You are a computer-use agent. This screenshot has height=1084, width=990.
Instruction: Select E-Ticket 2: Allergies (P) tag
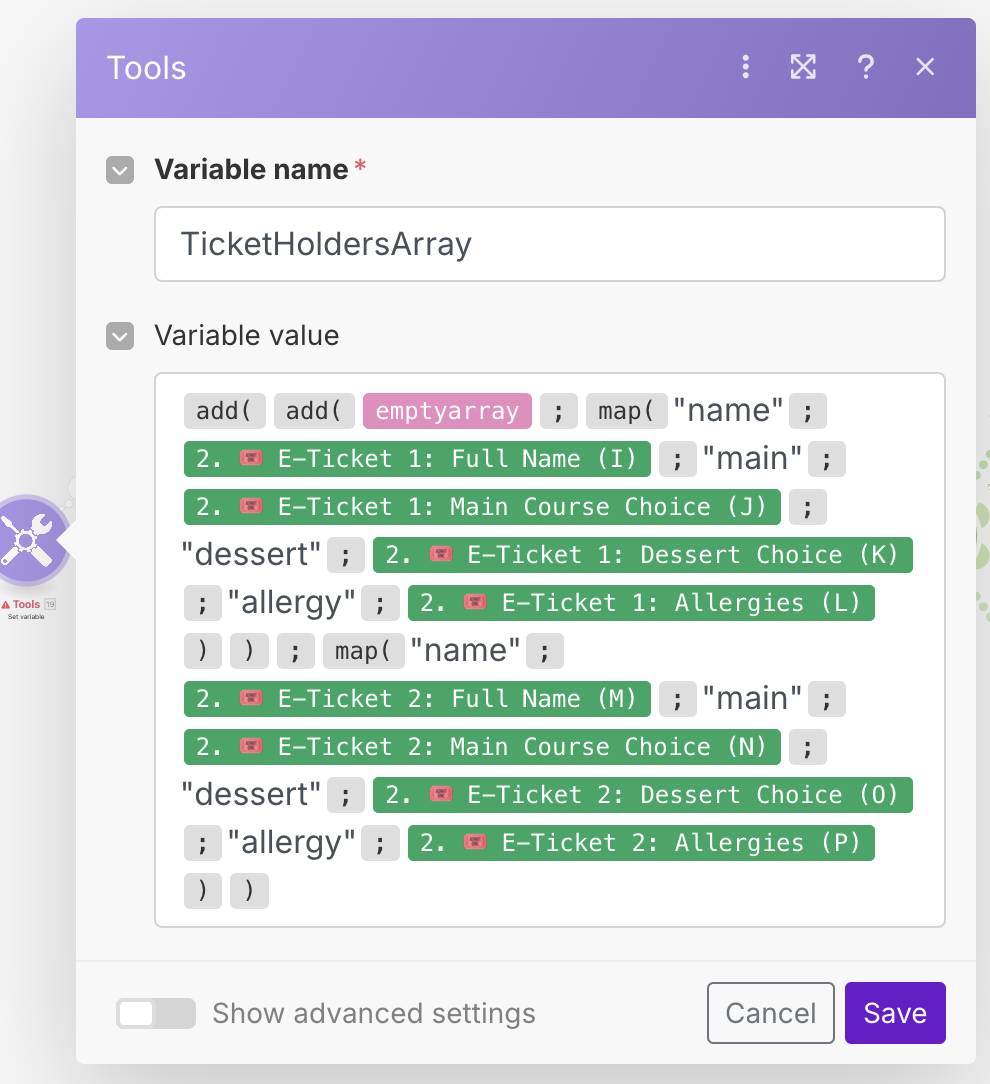(641, 843)
